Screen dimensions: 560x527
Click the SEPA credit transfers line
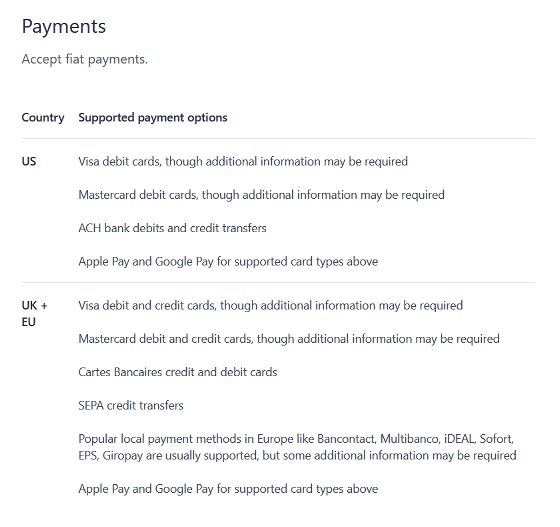pyautogui.click(x=131, y=406)
